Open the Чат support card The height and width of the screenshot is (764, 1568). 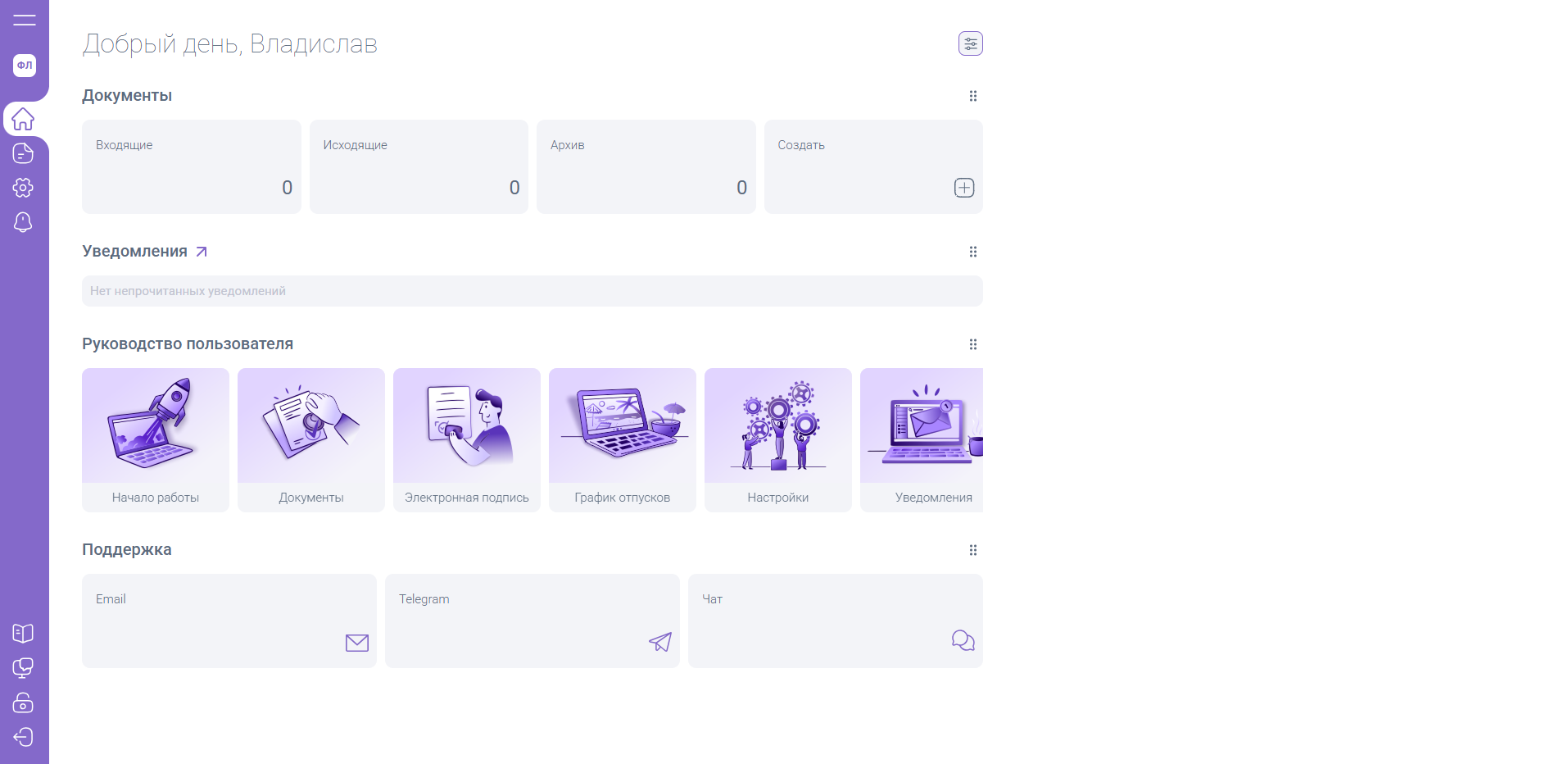click(x=835, y=621)
